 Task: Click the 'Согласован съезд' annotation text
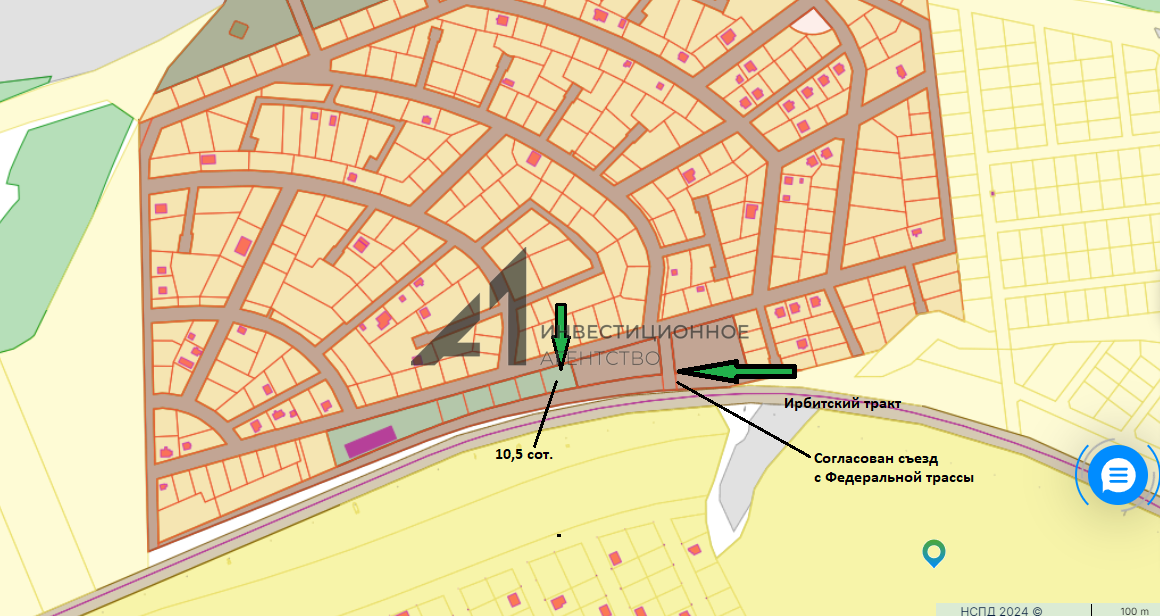876,459
